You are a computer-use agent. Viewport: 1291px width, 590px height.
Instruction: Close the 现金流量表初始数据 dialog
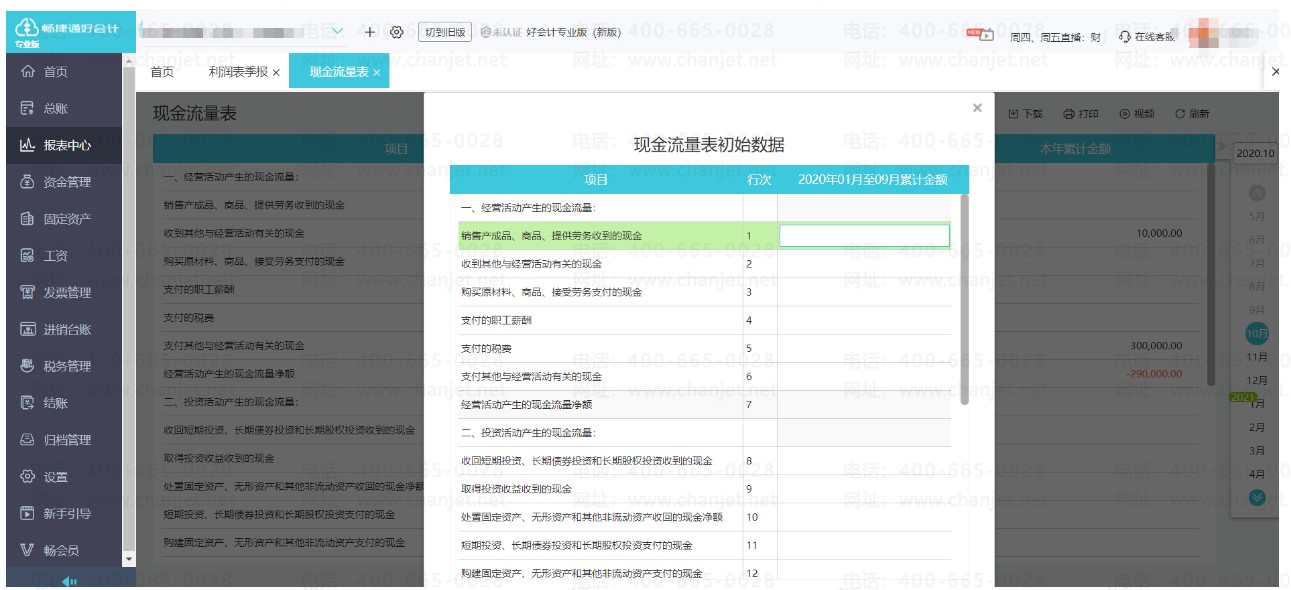[x=977, y=108]
